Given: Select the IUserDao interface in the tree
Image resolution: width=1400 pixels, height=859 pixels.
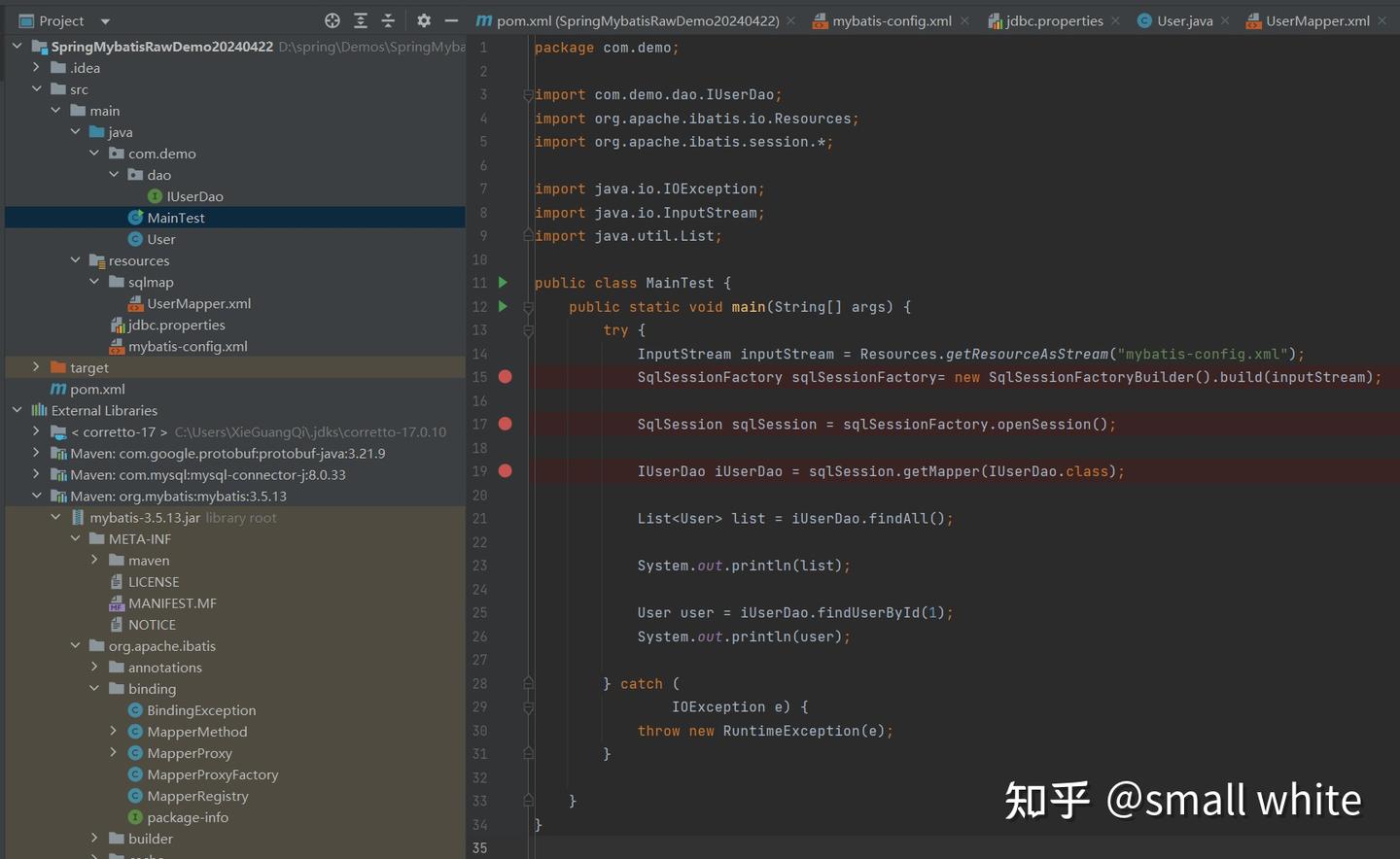Looking at the screenshot, I should (193, 195).
